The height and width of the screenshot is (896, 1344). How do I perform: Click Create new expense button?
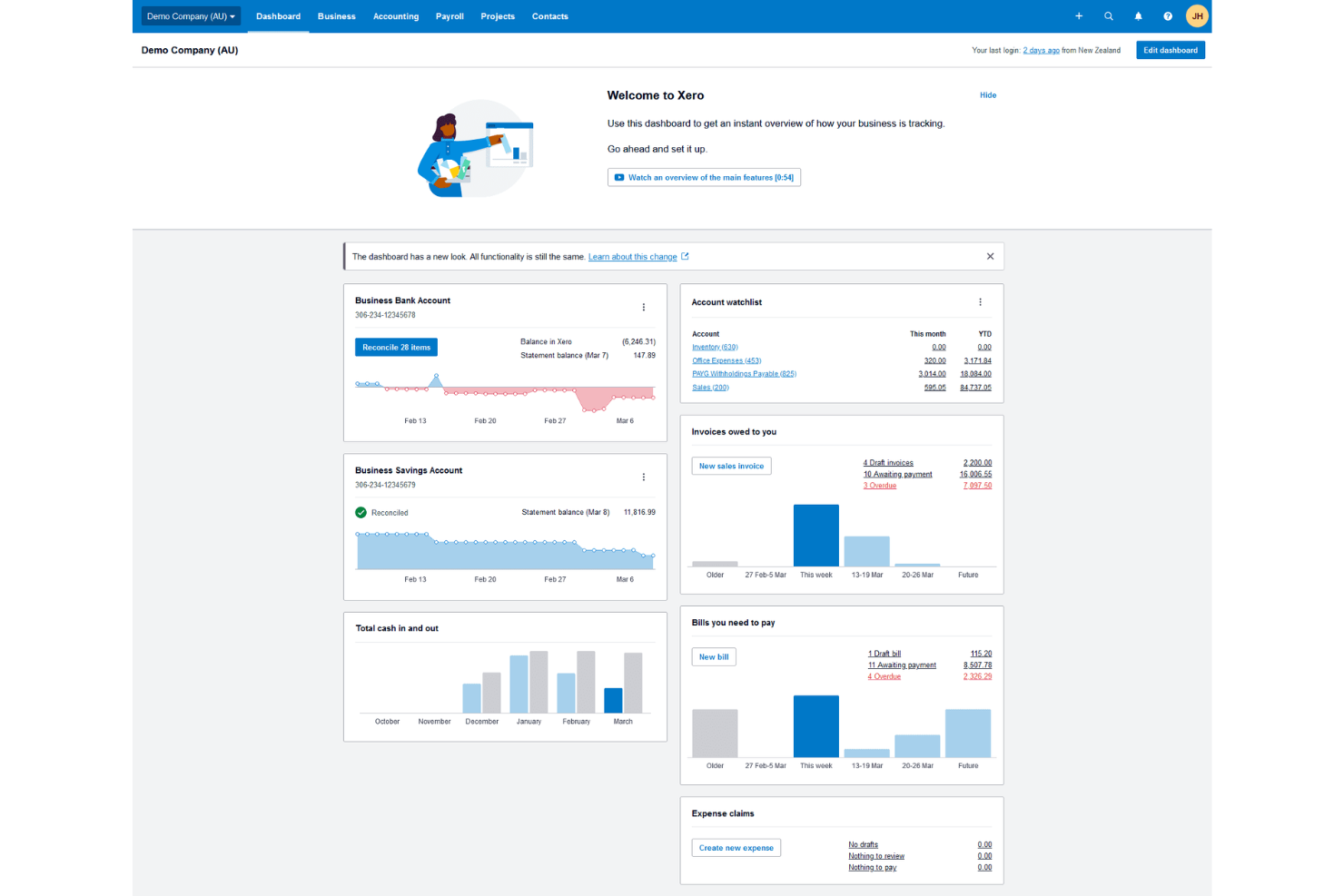[x=736, y=848]
